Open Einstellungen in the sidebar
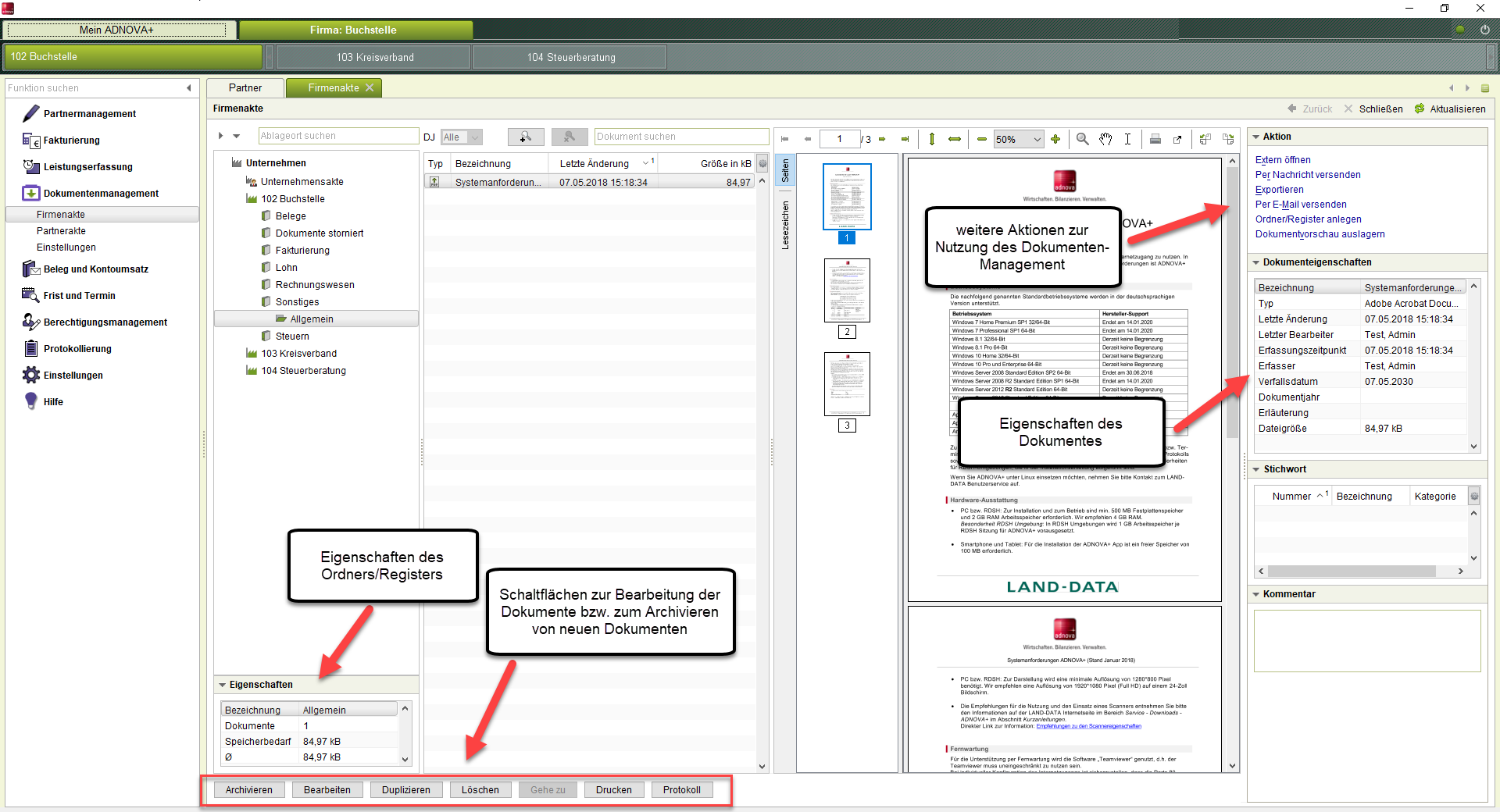Screen dimensions: 1500x812 (x=73, y=376)
